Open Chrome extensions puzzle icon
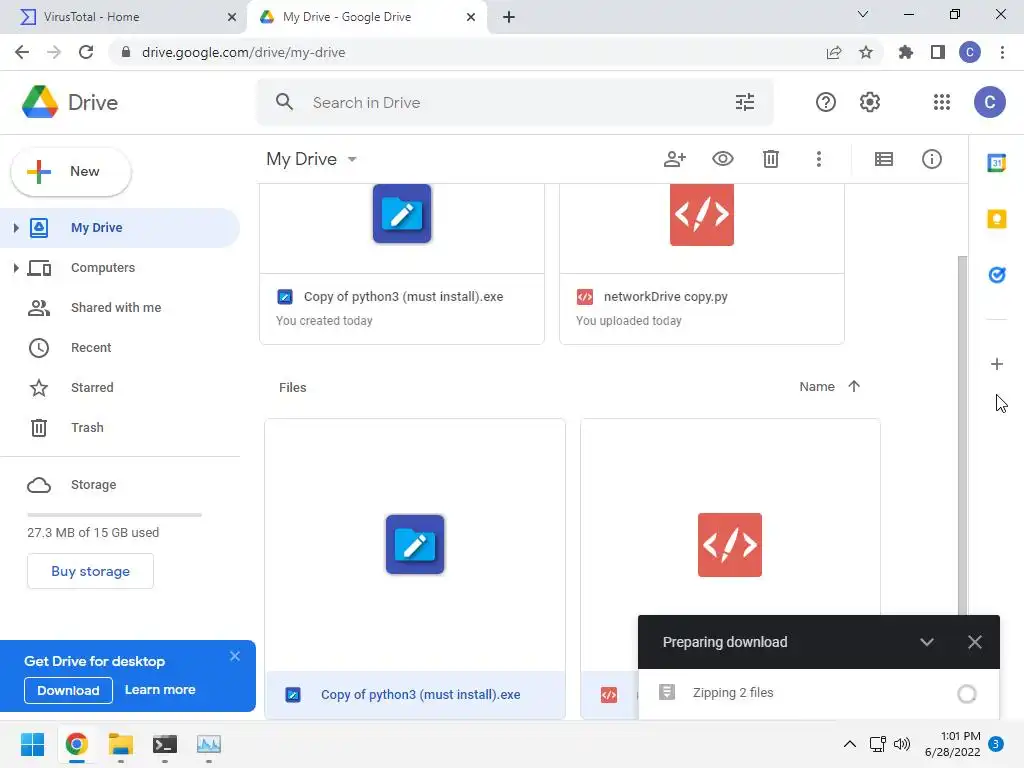Screen dimensions: 1024x768 (905, 52)
